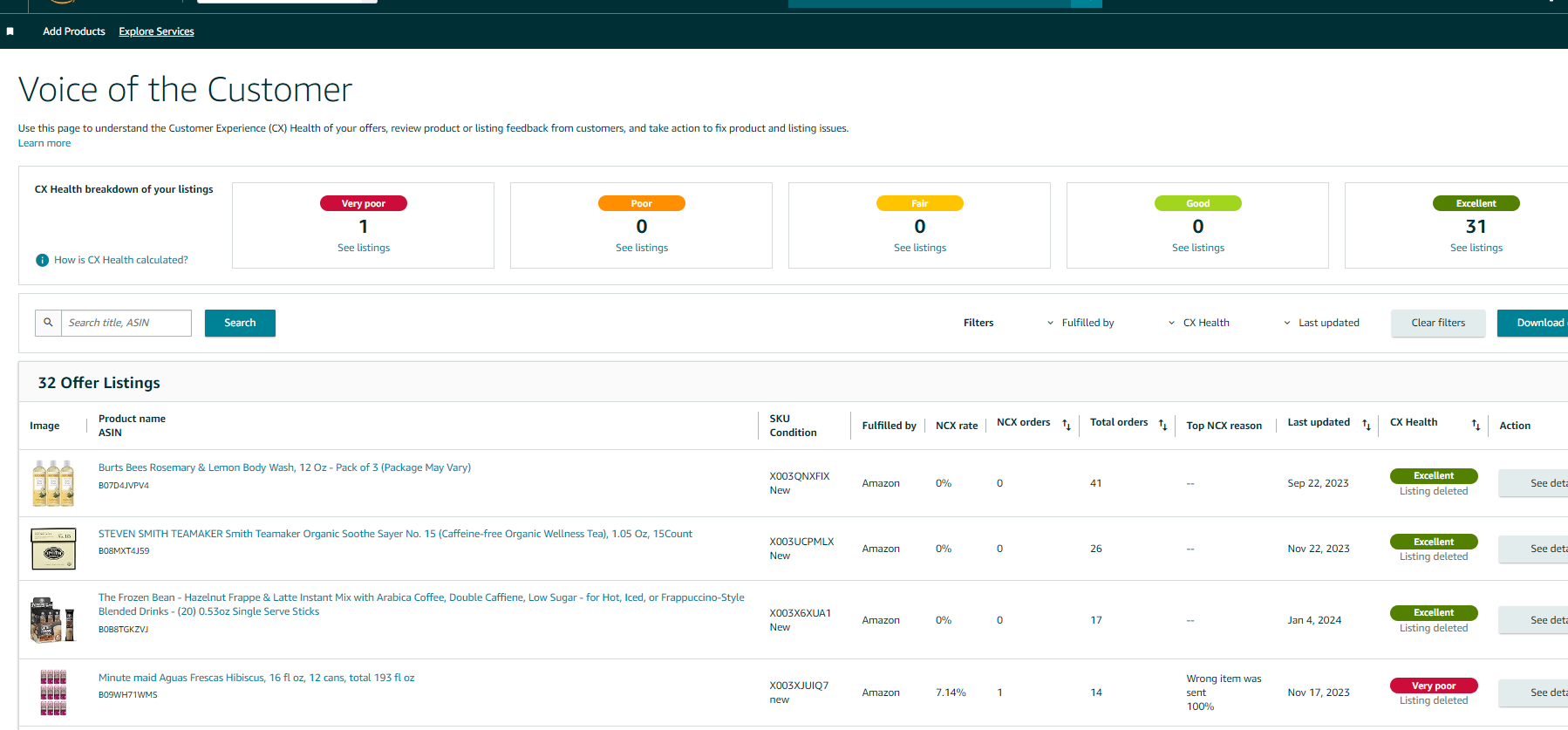This screenshot has width=1568, height=730.
Task: Open the Burts Bees body wash thumbnail
Action: 53,483
